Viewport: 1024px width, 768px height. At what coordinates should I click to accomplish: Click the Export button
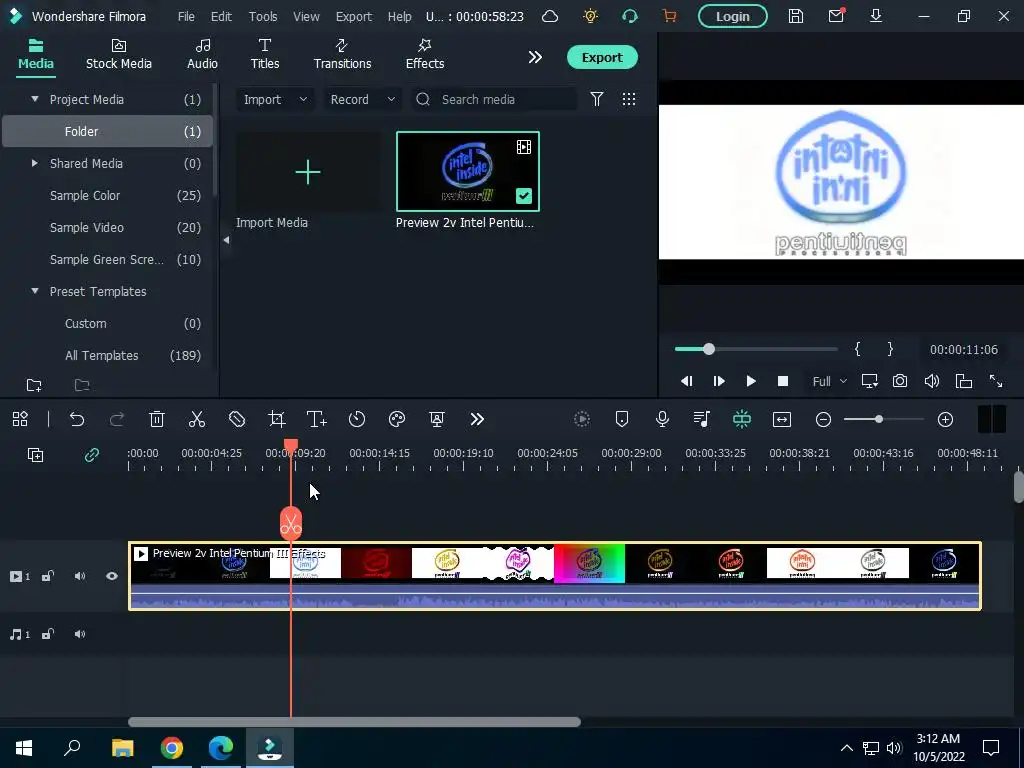point(602,57)
